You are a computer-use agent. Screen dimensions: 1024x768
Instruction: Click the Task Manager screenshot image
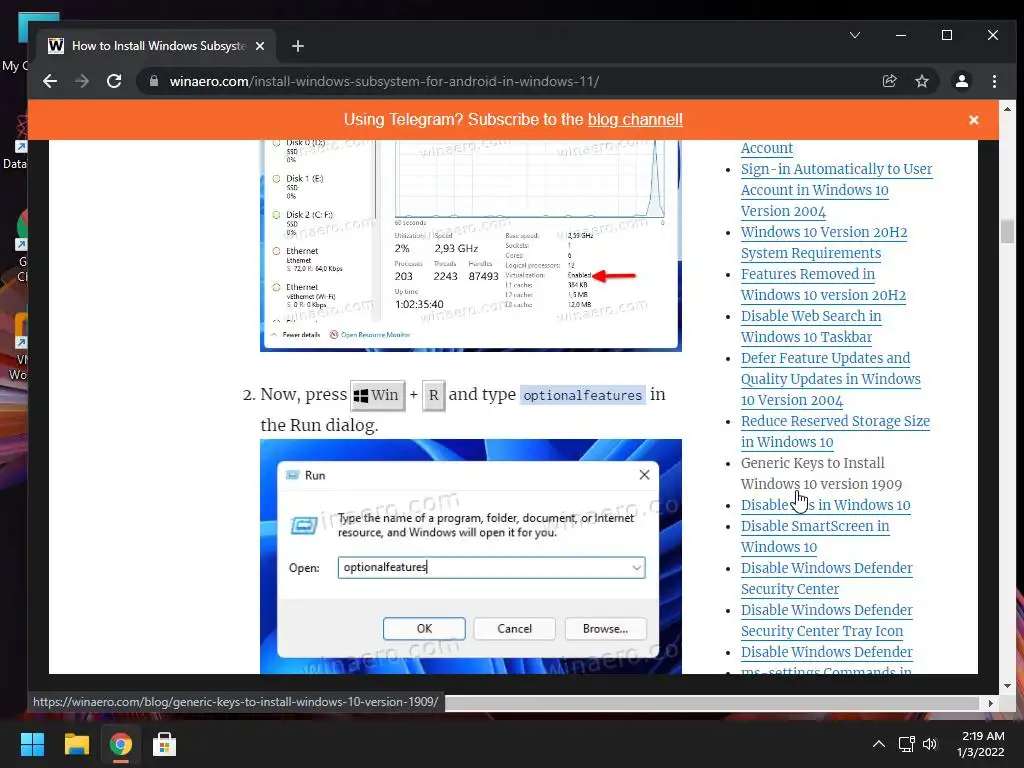click(x=470, y=246)
